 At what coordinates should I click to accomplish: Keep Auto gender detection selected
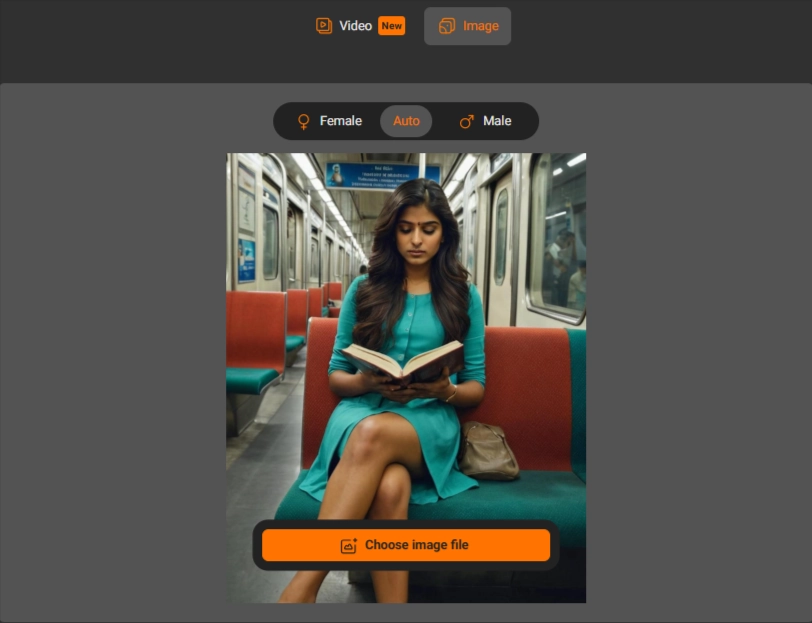click(x=406, y=120)
